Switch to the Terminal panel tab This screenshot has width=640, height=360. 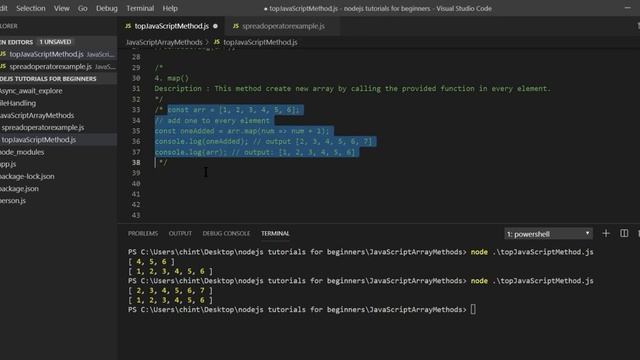pos(275,233)
